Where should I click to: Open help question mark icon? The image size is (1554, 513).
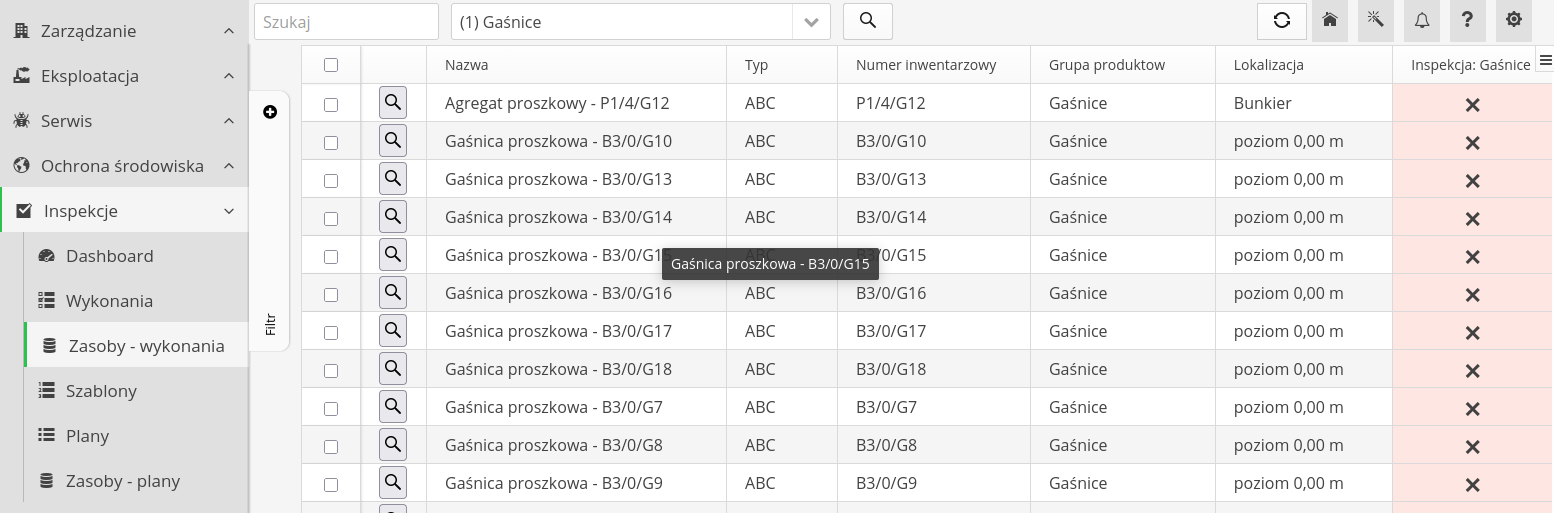pyautogui.click(x=1467, y=21)
